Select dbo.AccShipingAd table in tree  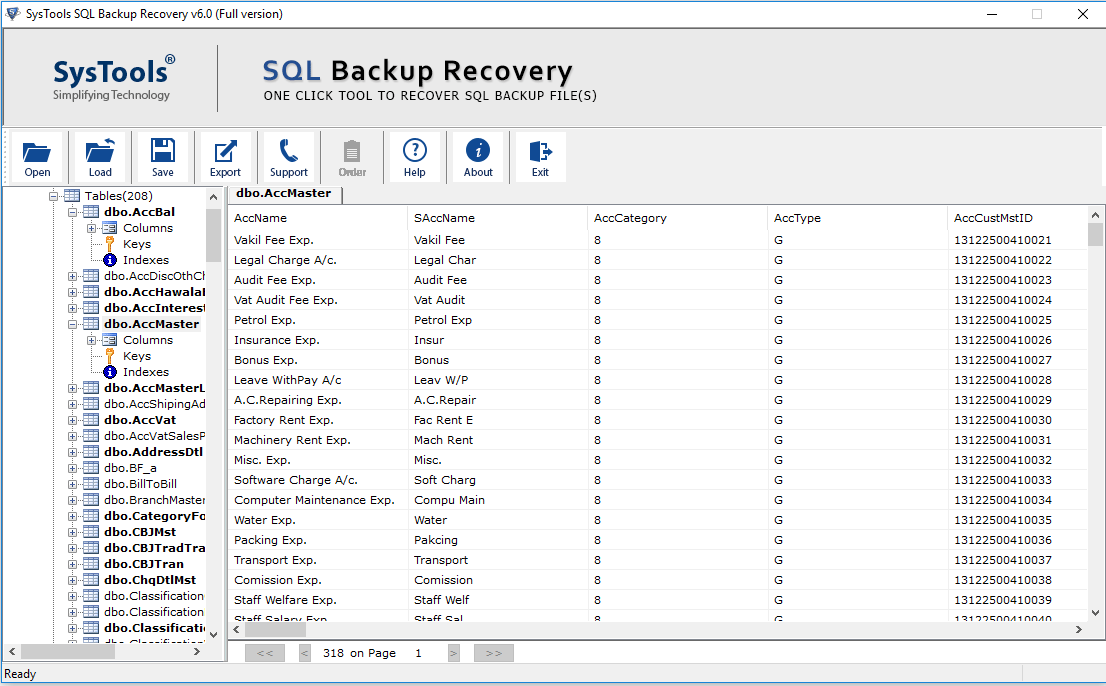click(x=154, y=404)
